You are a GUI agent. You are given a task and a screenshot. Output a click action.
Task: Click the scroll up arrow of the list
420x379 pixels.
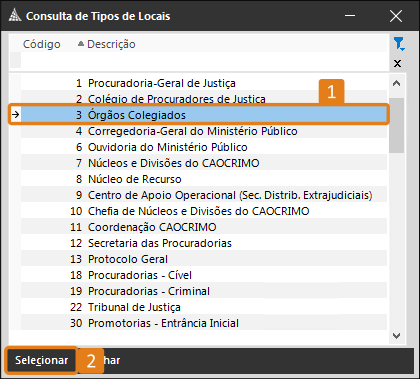tap(396, 83)
